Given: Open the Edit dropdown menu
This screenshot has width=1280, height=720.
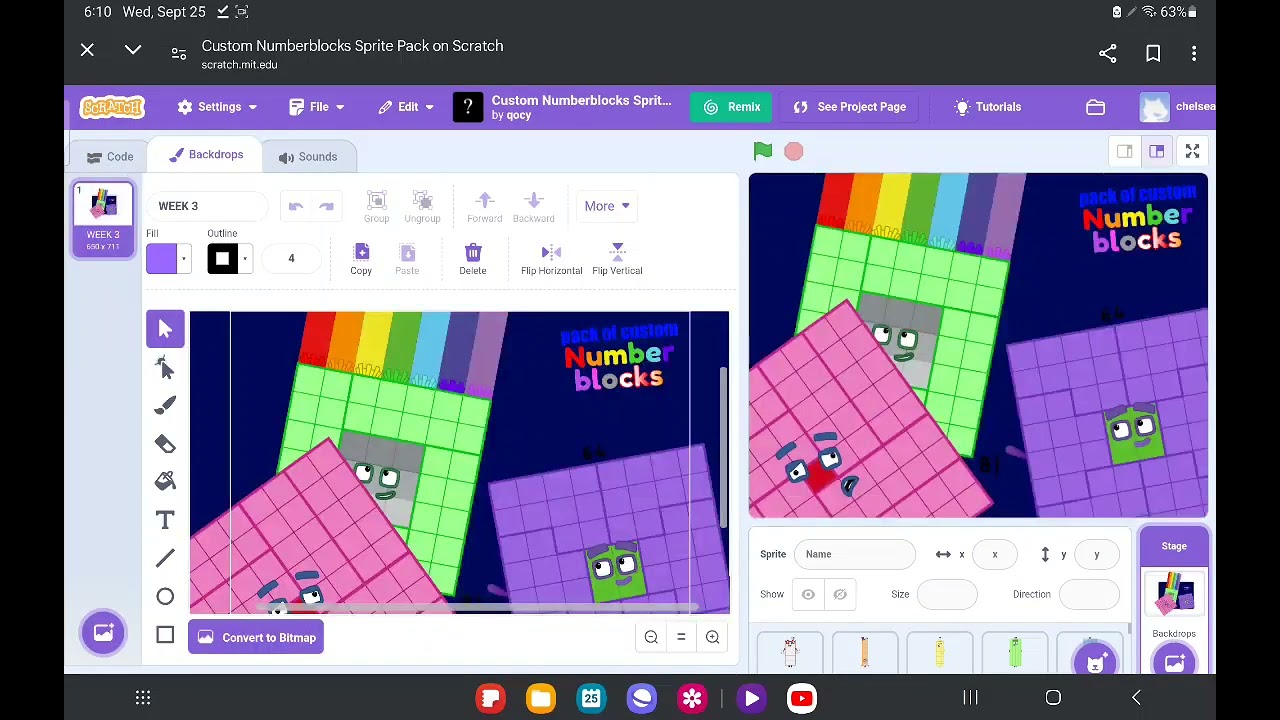Looking at the screenshot, I should (406, 107).
